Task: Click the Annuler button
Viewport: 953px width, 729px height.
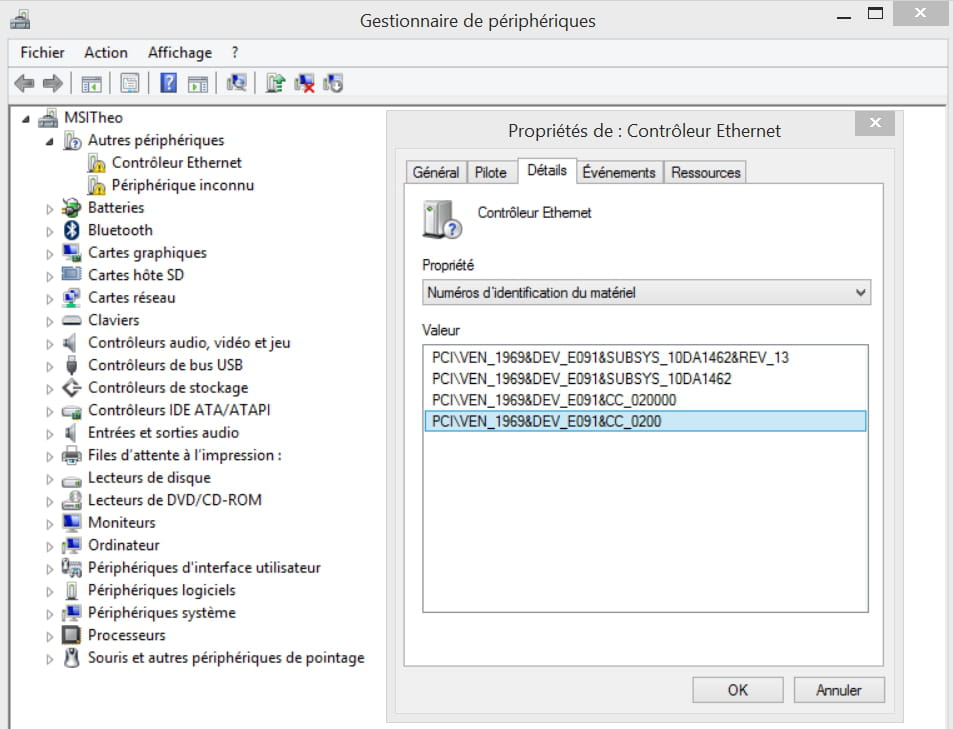Action: (839, 690)
